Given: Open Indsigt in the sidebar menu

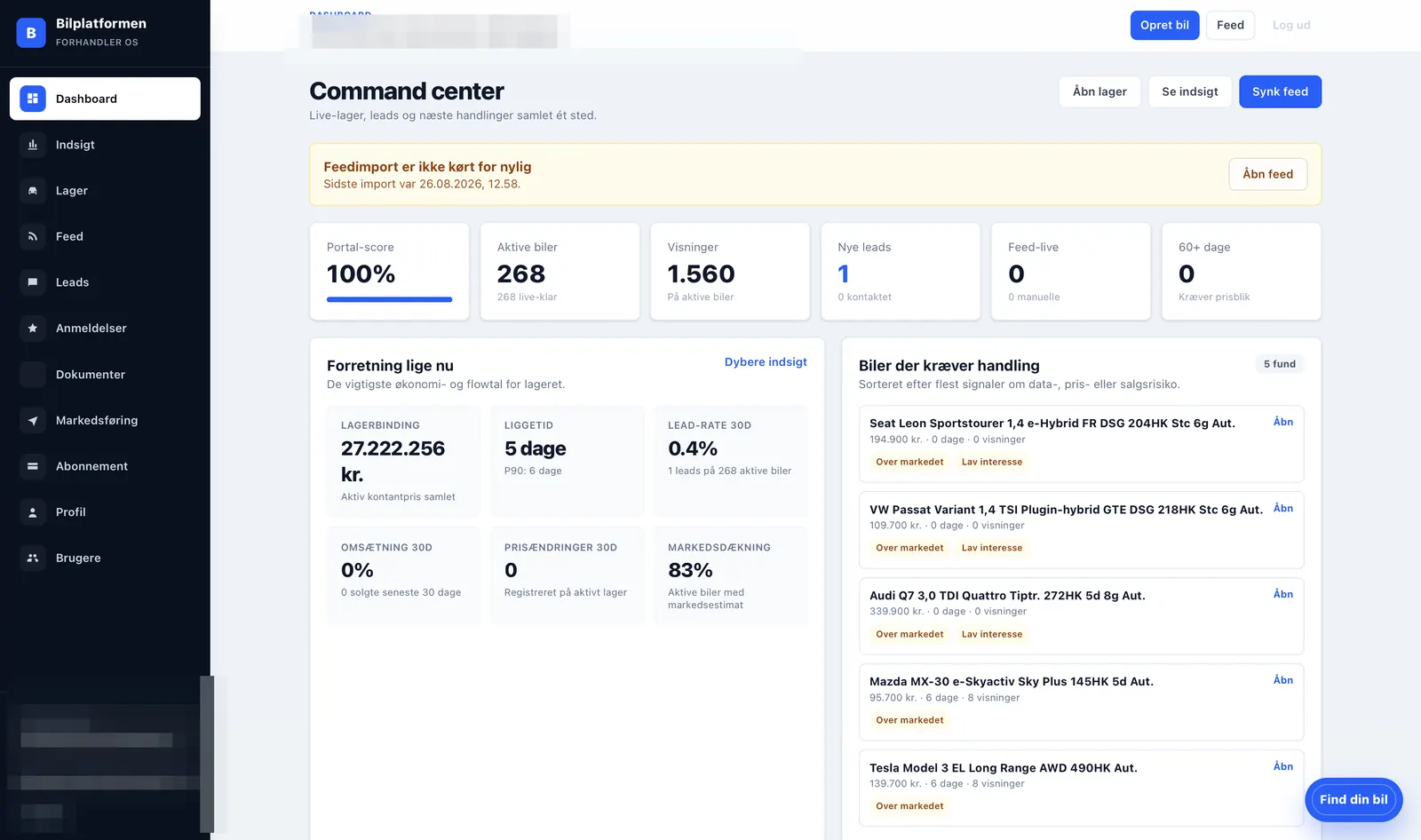Looking at the screenshot, I should click(105, 145).
